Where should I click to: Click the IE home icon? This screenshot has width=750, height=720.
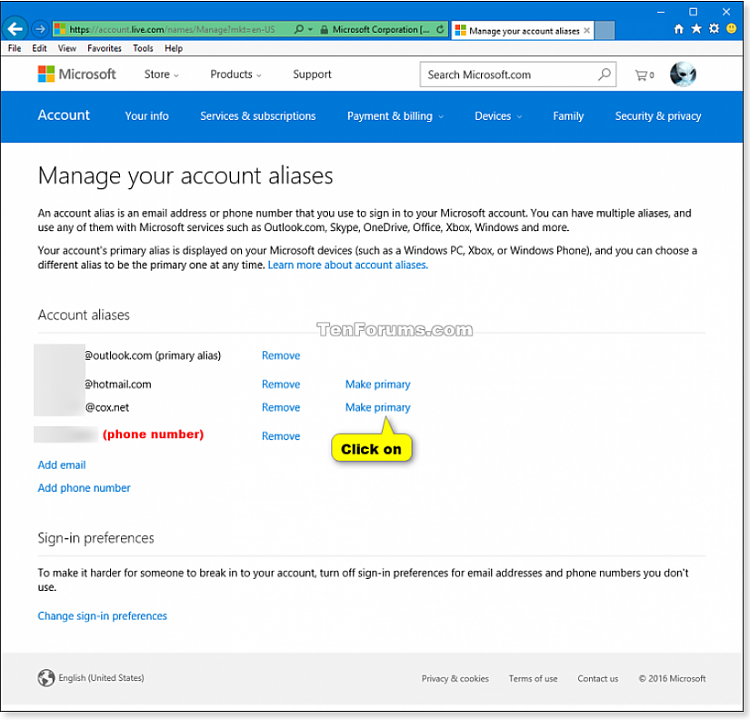coord(679,30)
